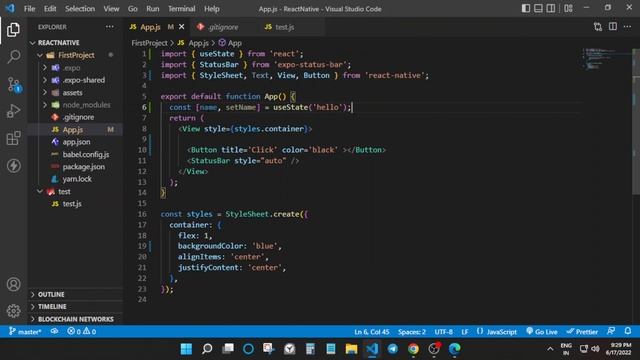Open the Accounts menu icon
Viewport: 640px width, 360px height.
(x=13, y=284)
